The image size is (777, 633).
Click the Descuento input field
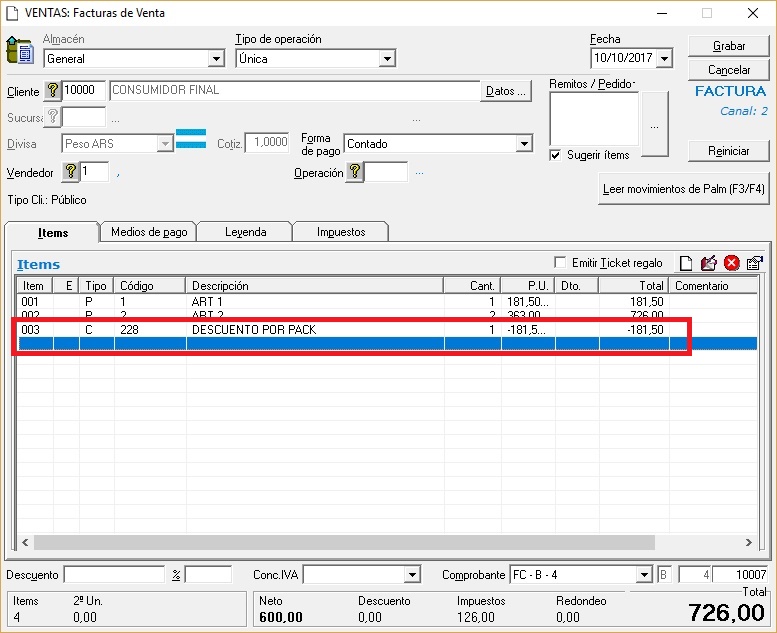tap(114, 575)
